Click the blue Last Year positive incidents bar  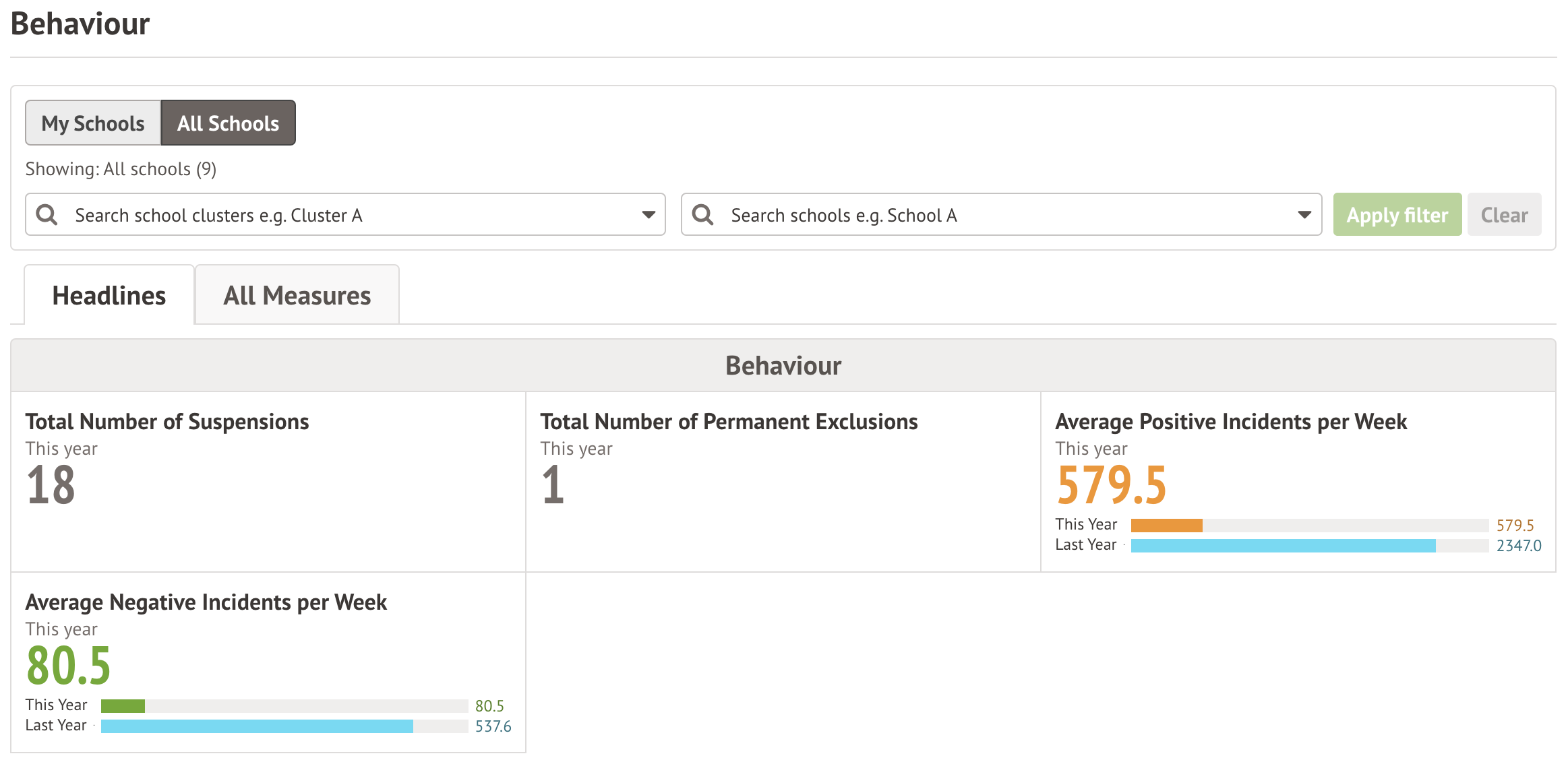tap(1282, 546)
